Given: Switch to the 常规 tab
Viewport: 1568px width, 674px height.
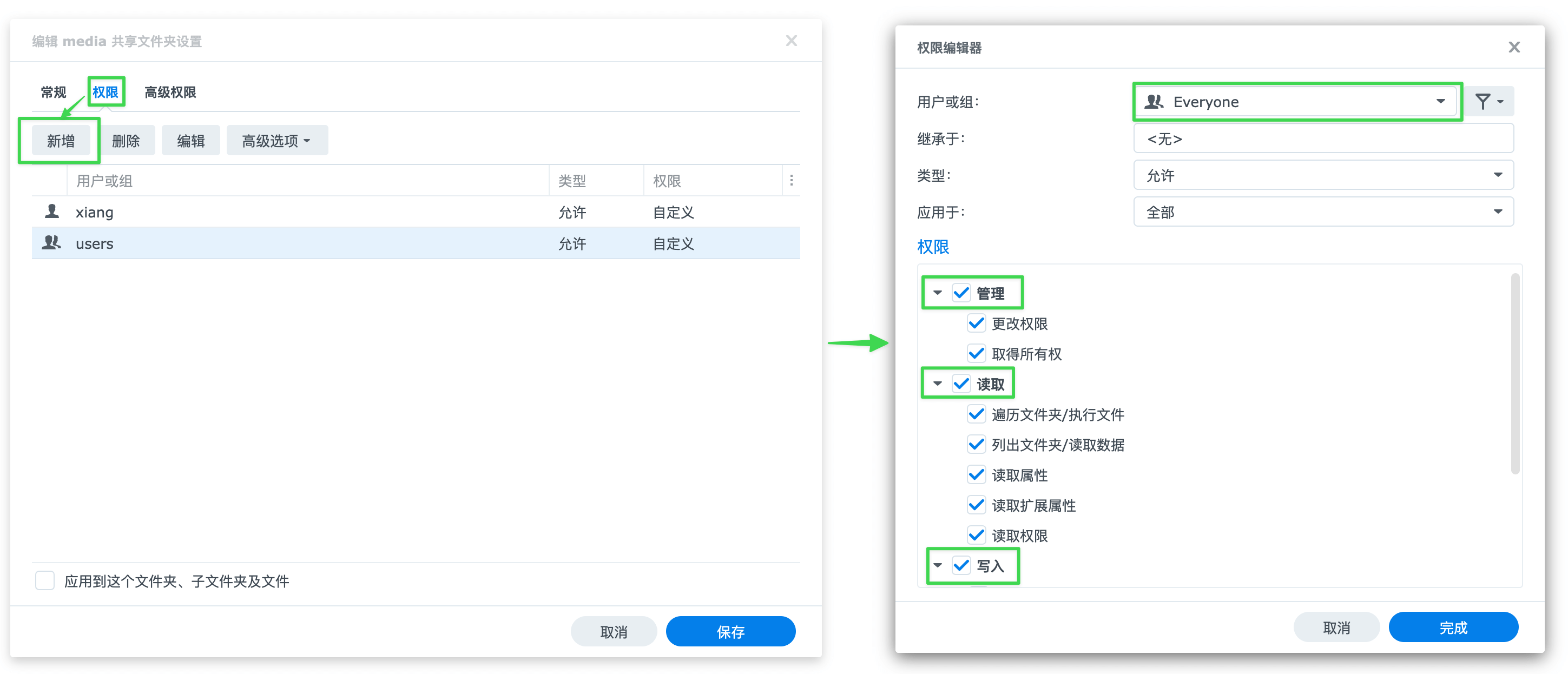Looking at the screenshot, I should pos(53,92).
